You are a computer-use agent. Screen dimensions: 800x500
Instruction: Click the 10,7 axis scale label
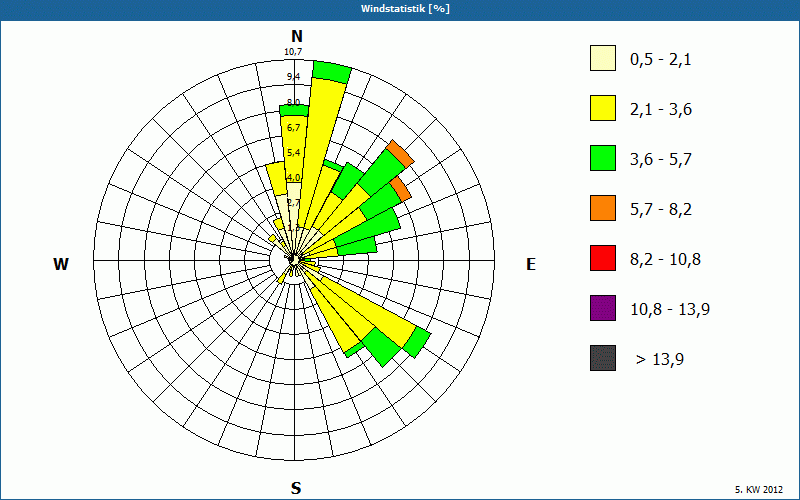tap(293, 52)
